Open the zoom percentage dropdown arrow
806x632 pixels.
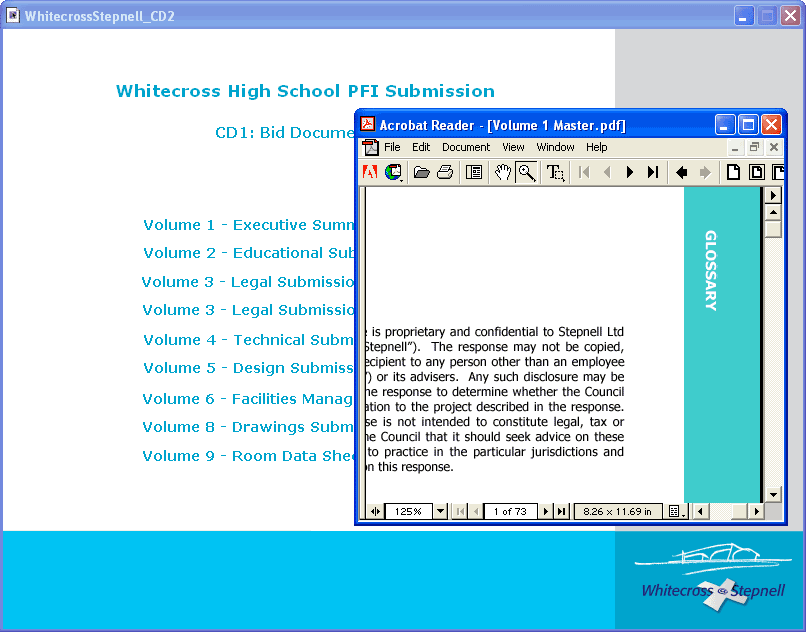[x=441, y=511]
